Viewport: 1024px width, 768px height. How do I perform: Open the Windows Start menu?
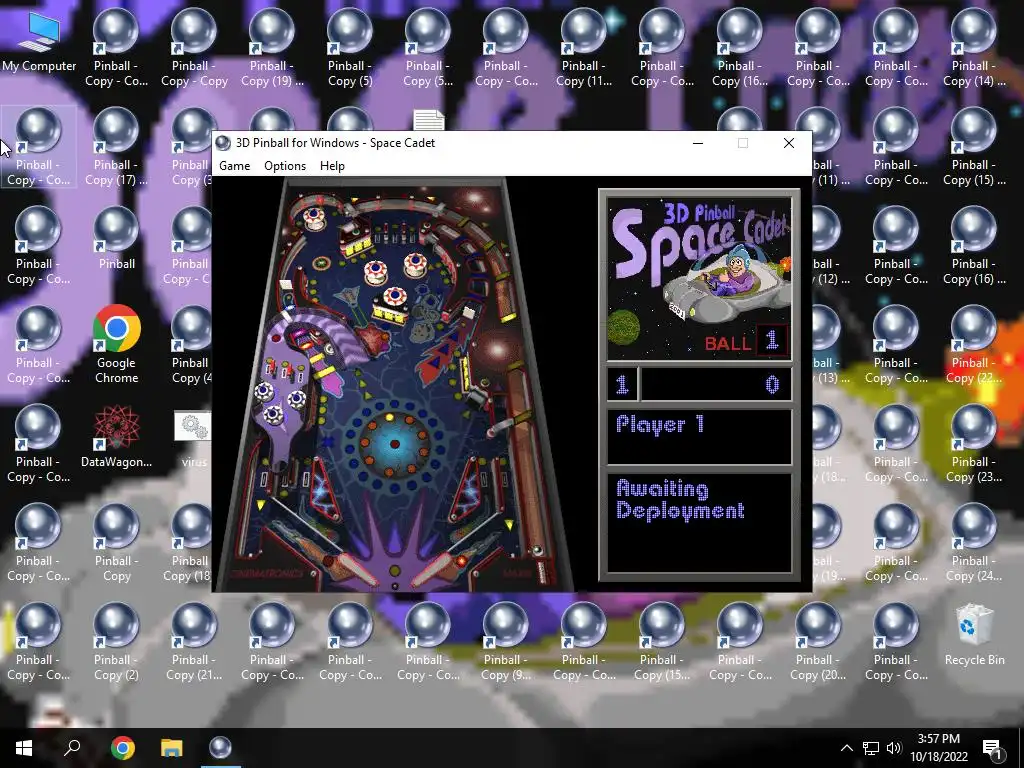point(24,748)
